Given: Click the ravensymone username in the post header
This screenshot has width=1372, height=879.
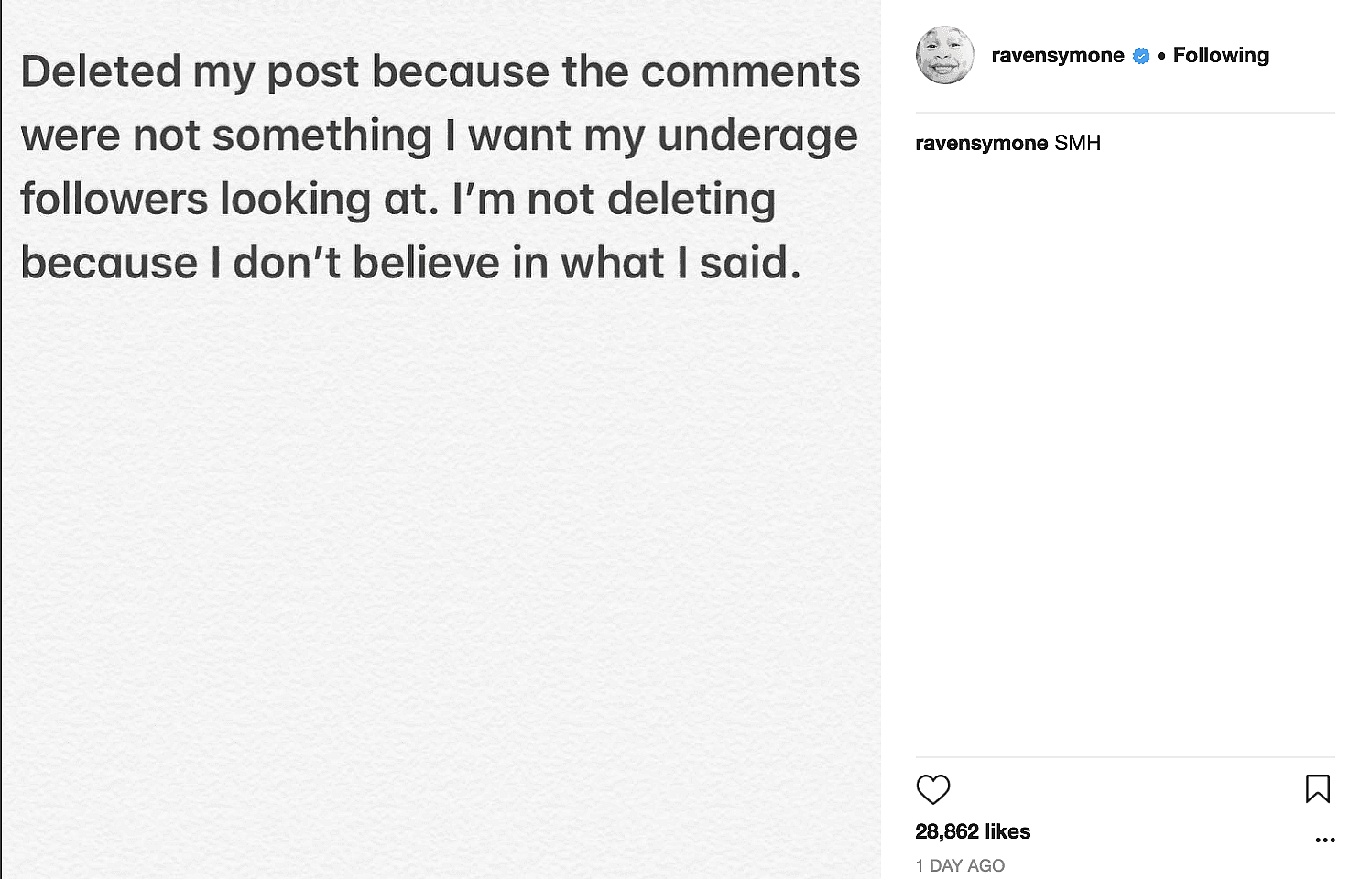Looking at the screenshot, I should (1057, 55).
